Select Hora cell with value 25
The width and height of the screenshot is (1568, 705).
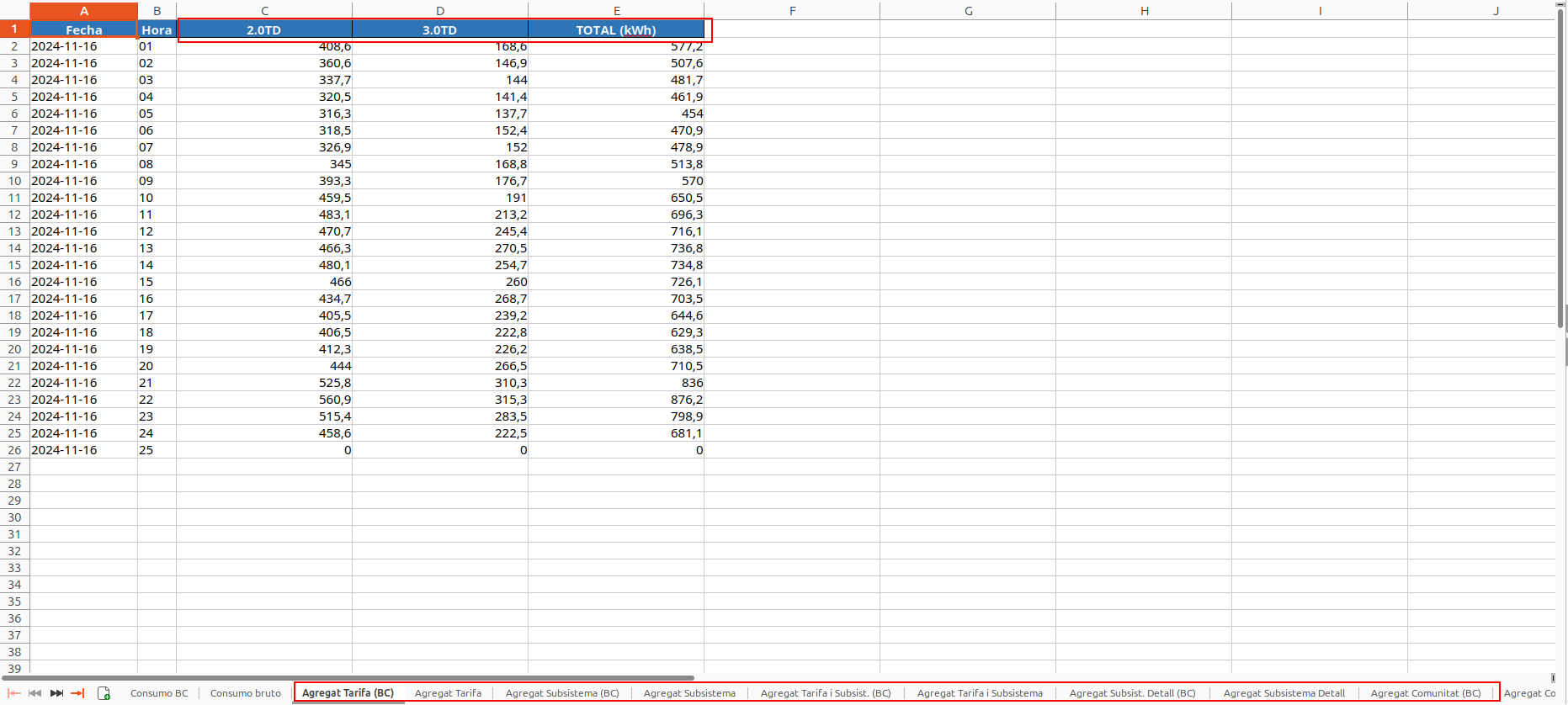point(157,450)
